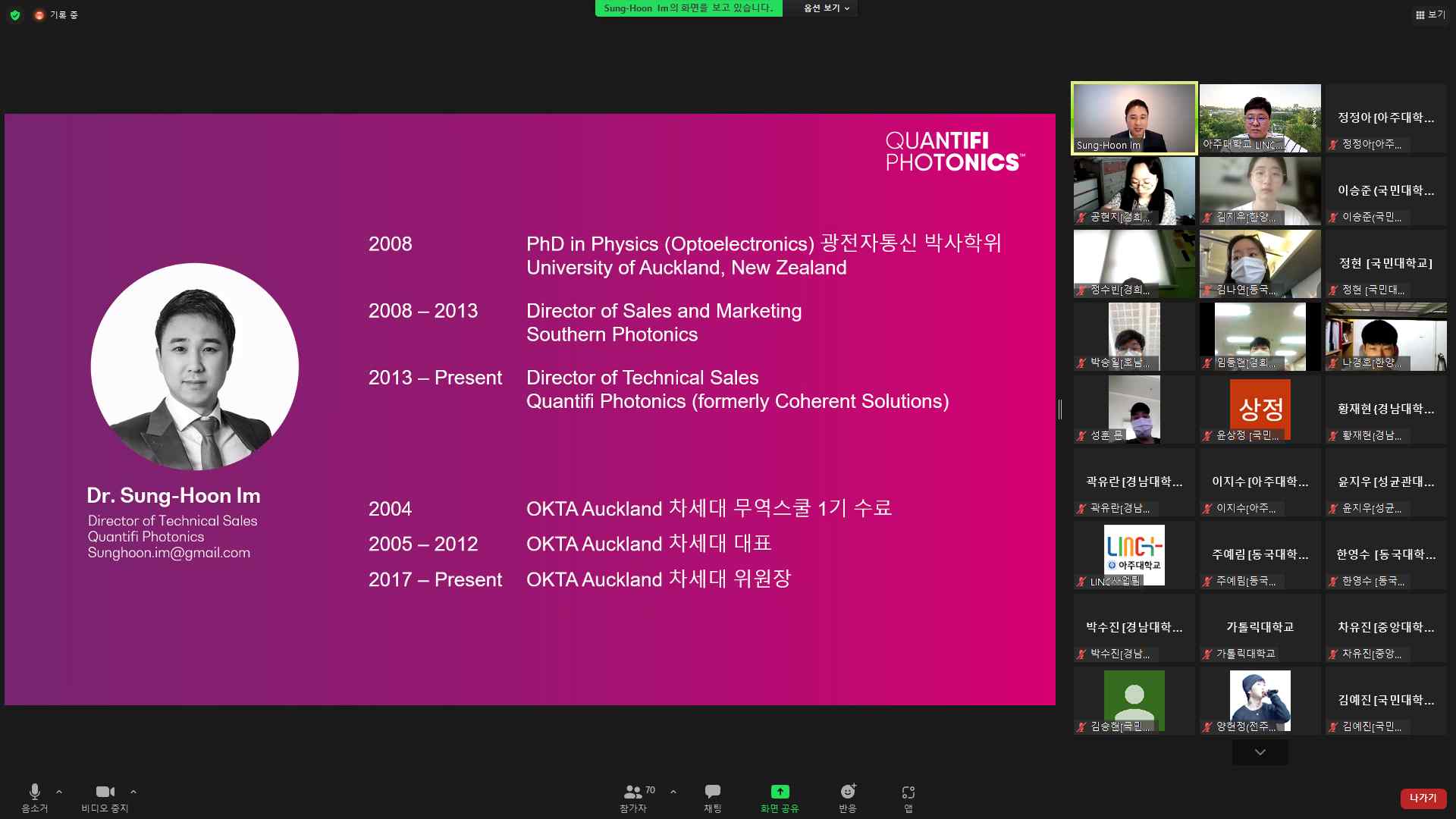Image resolution: width=1456 pixels, height=819 pixels.
Task: Select 정정아 participant tile
Action: point(1385,118)
